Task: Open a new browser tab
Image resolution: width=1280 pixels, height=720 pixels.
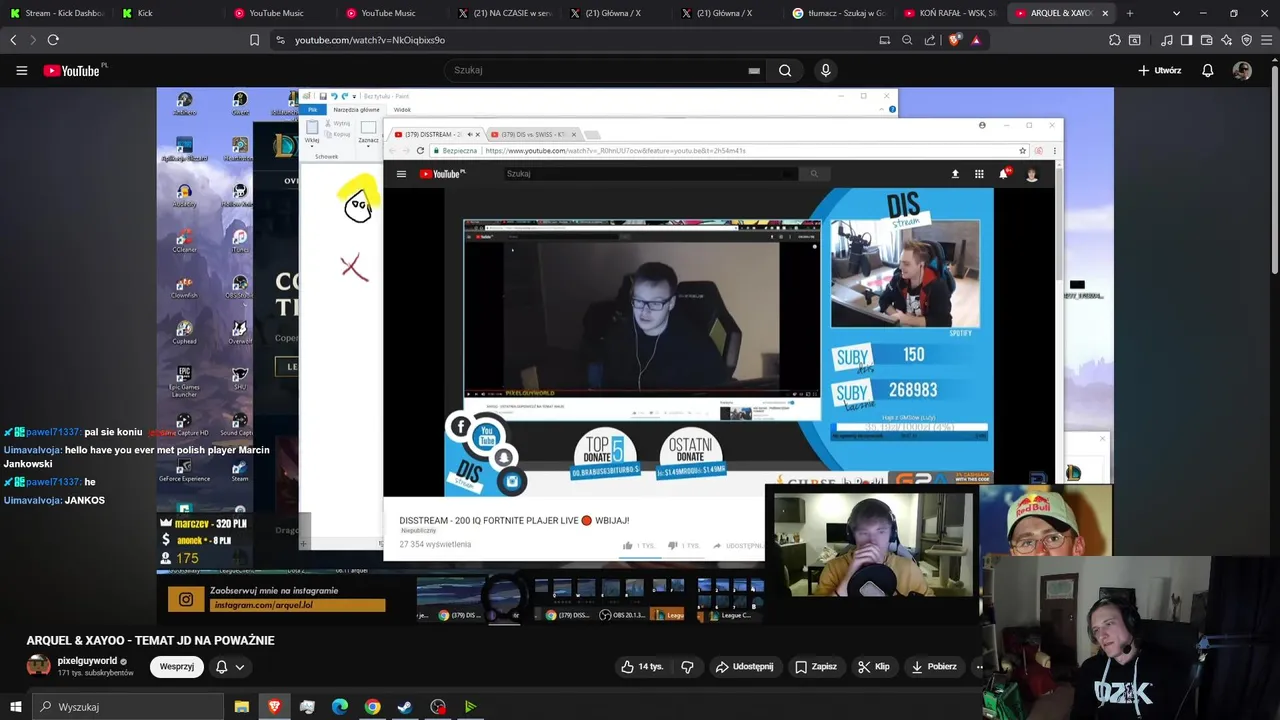Action: (1130, 13)
